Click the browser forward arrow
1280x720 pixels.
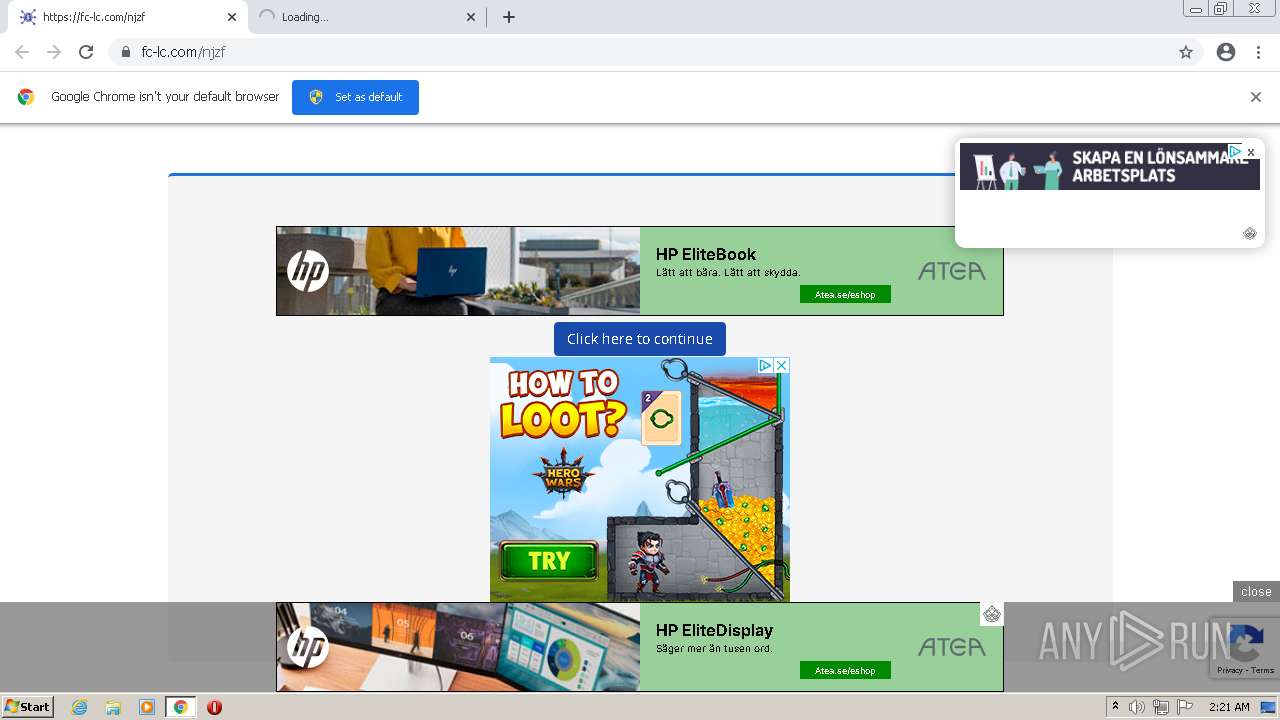[x=54, y=52]
